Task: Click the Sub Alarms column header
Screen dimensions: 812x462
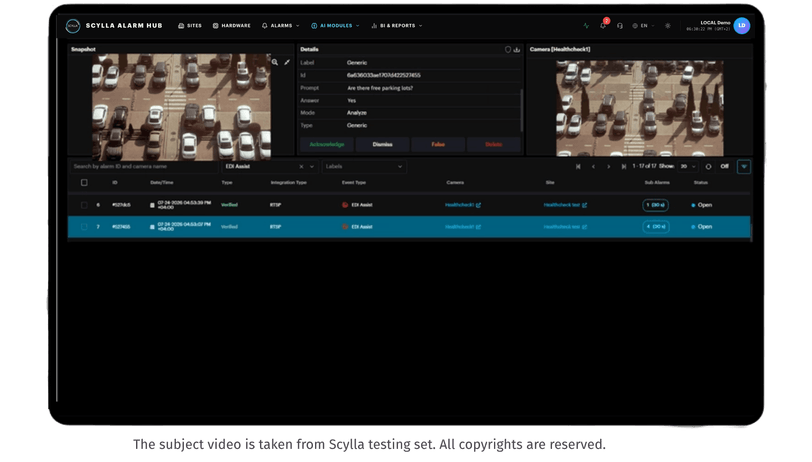Action: [657, 182]
